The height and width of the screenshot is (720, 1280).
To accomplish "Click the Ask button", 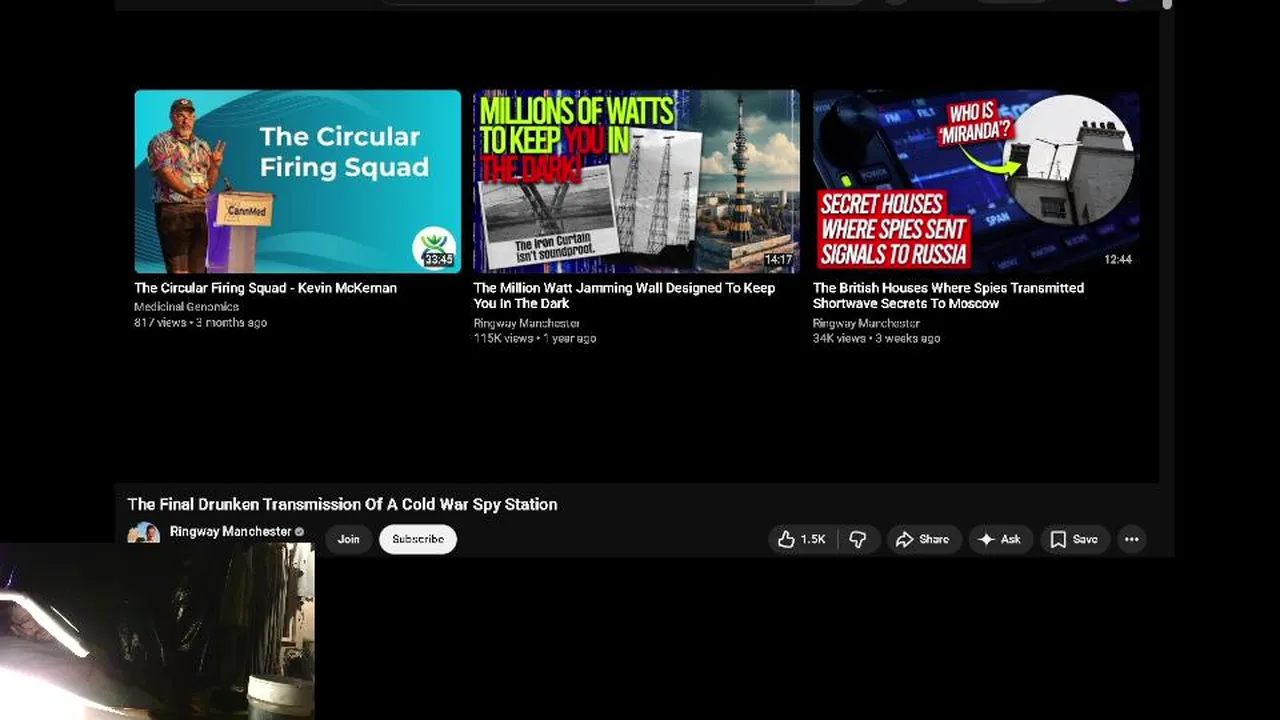I will pos(999,539).
